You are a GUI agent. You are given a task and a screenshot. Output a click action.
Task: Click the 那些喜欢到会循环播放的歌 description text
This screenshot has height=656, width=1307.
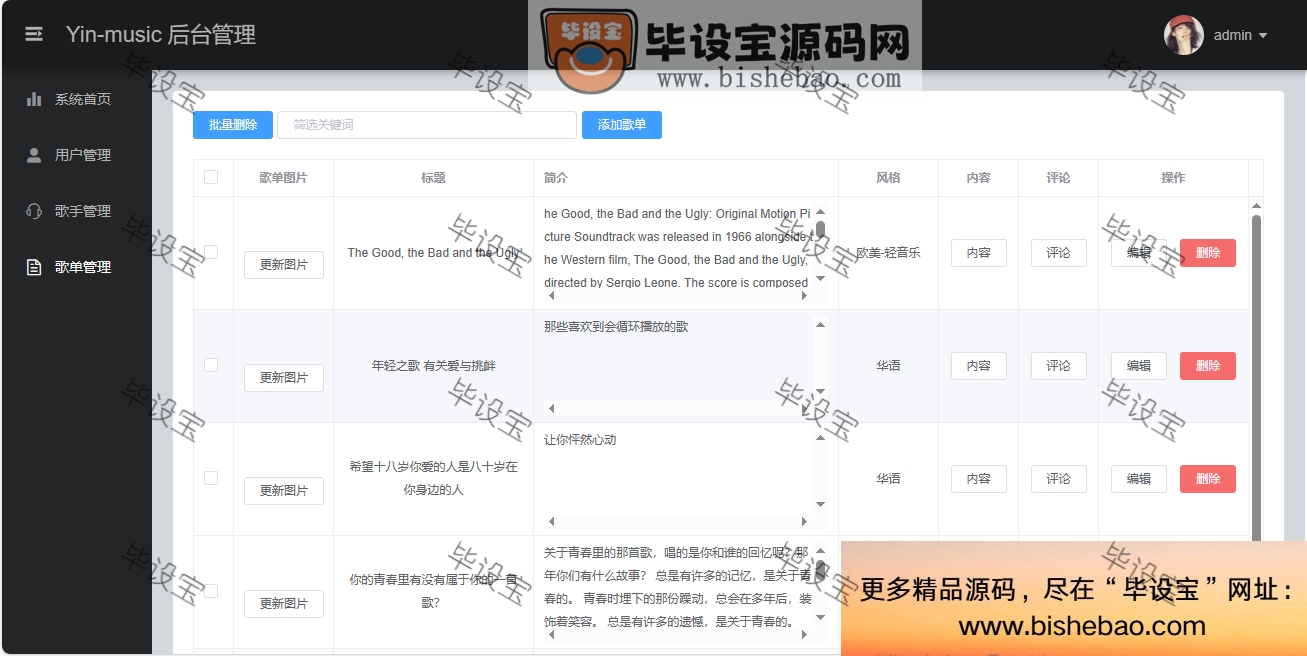pos(616,327)
